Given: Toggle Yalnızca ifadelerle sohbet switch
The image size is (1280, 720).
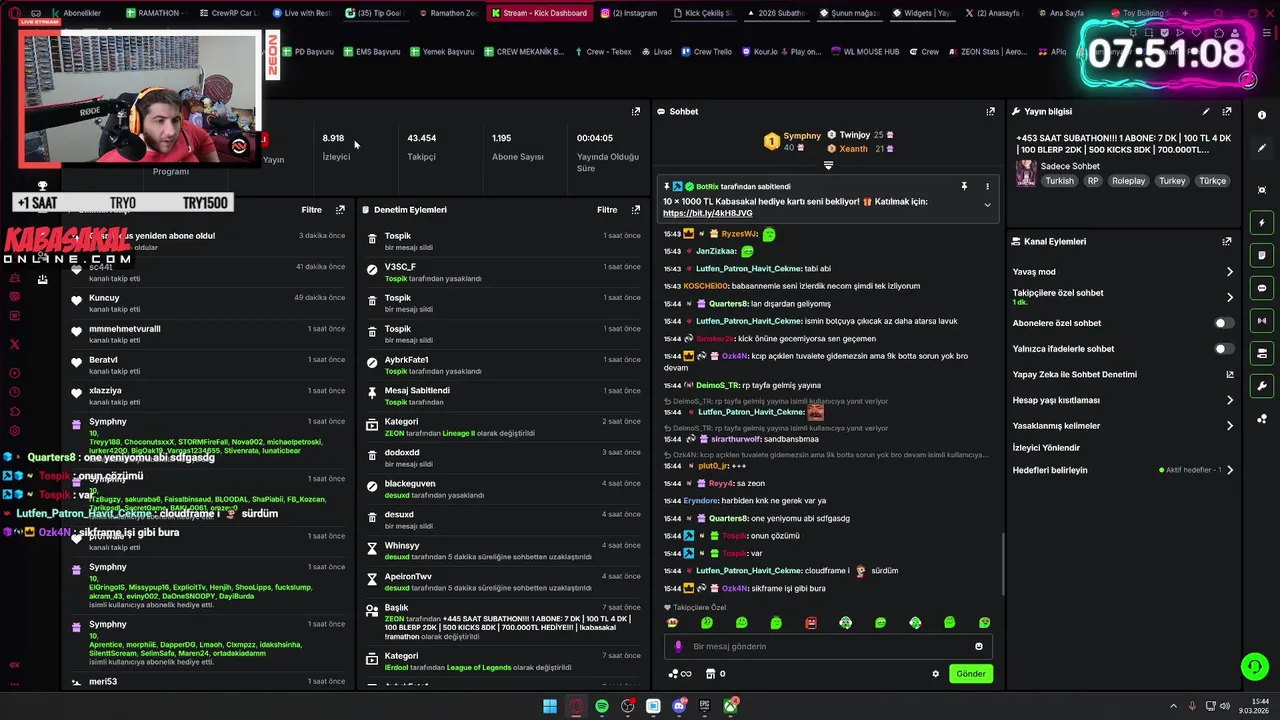Looking at the screenshot, I should (x=1223, y=349).
